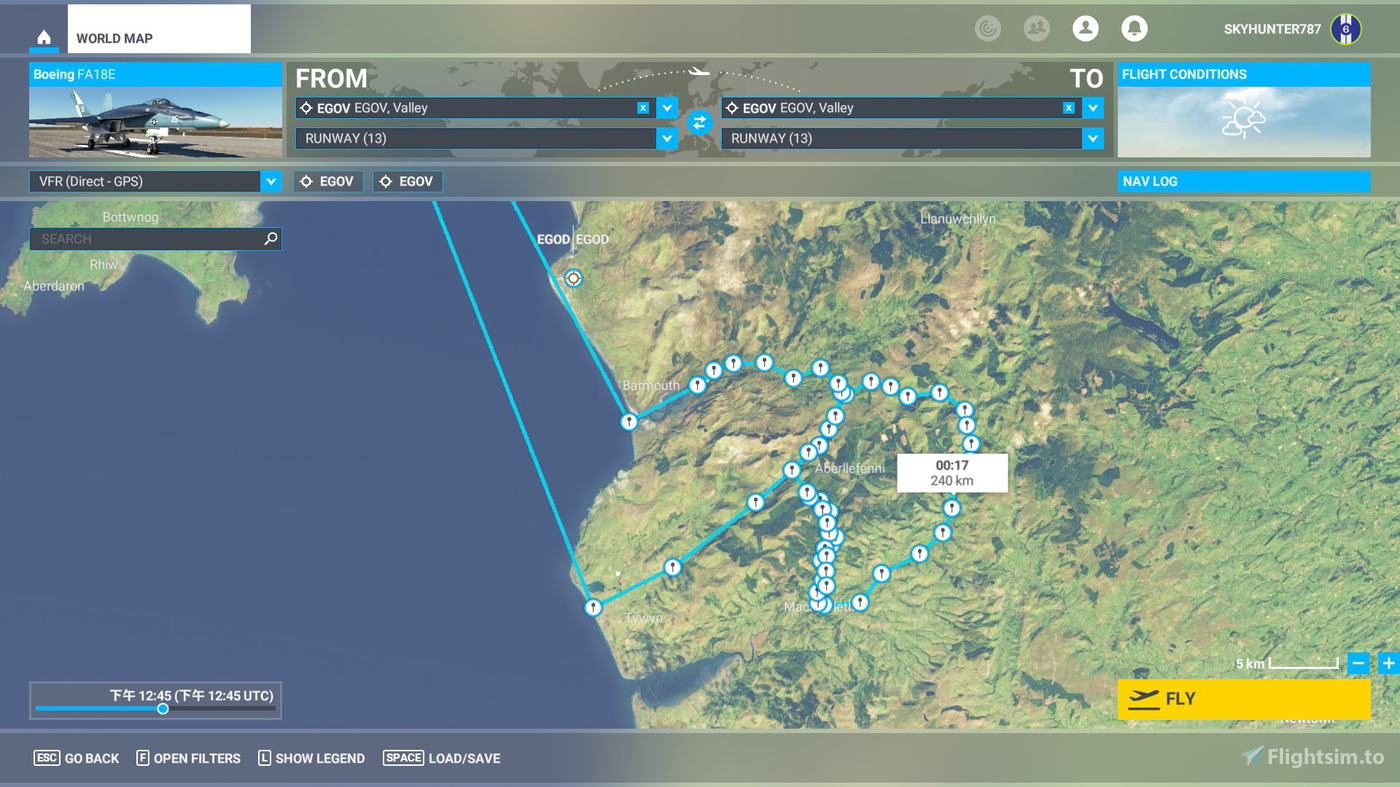Adjust the 12:45 time of day slider
The height and width of the screenshot is (787, 1400).
coord(163,708)
